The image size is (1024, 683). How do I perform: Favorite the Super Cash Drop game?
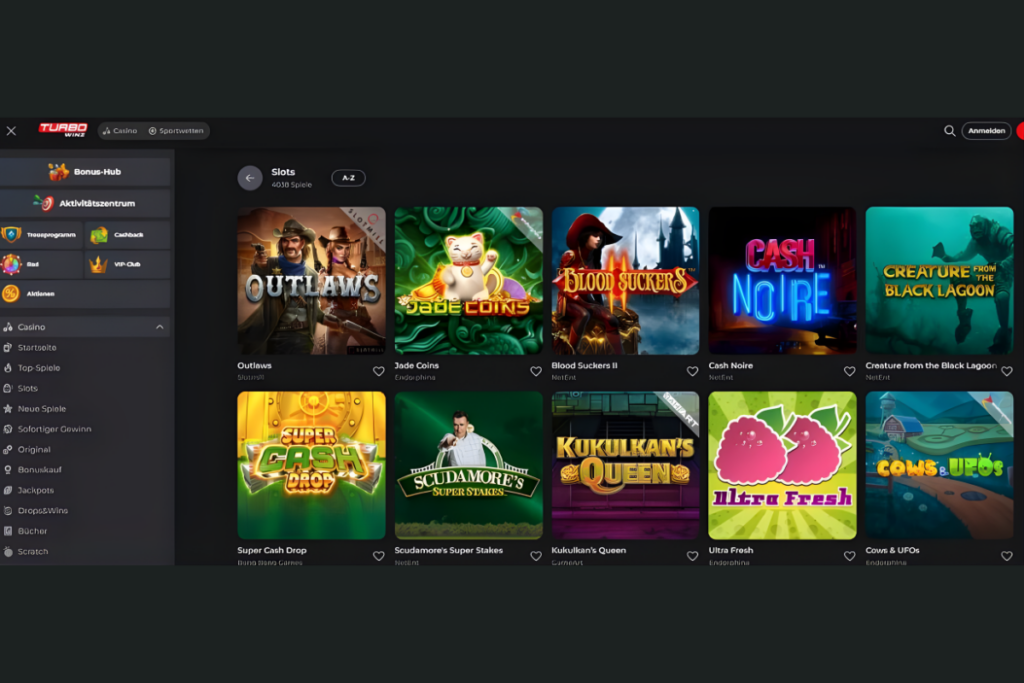pos(379,556)
